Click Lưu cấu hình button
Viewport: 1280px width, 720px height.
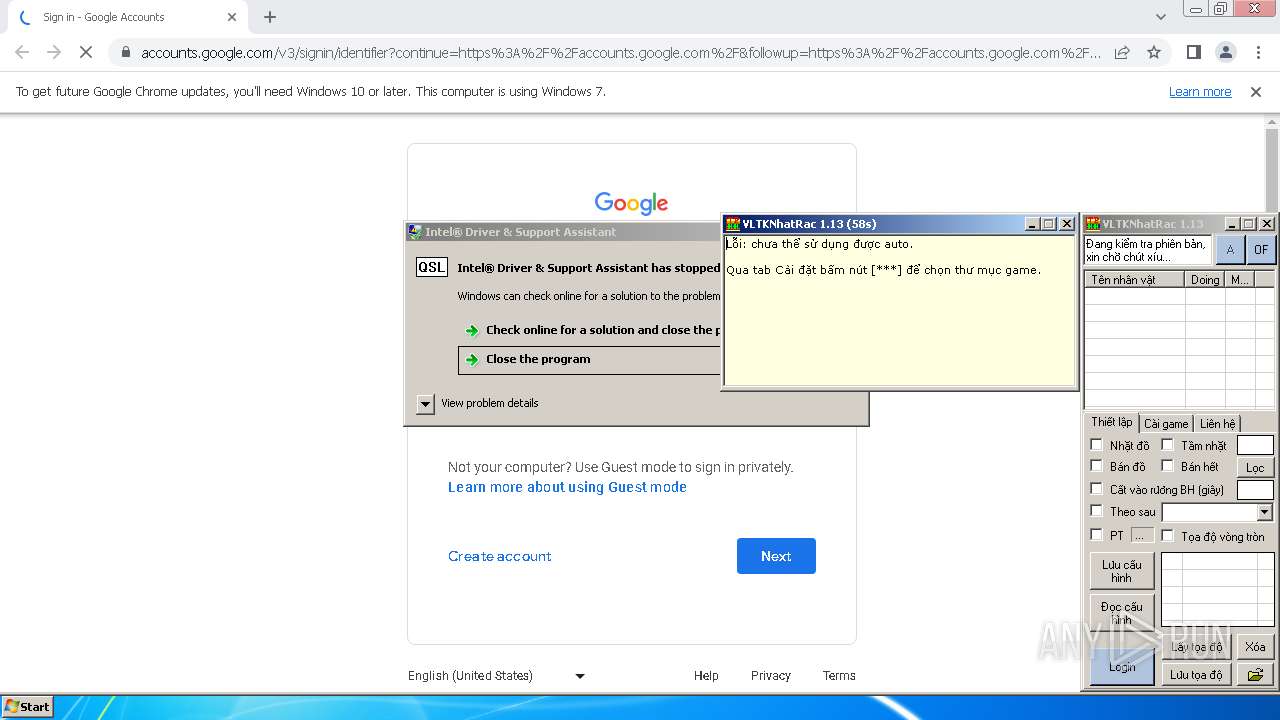(x=1122, y=571)
